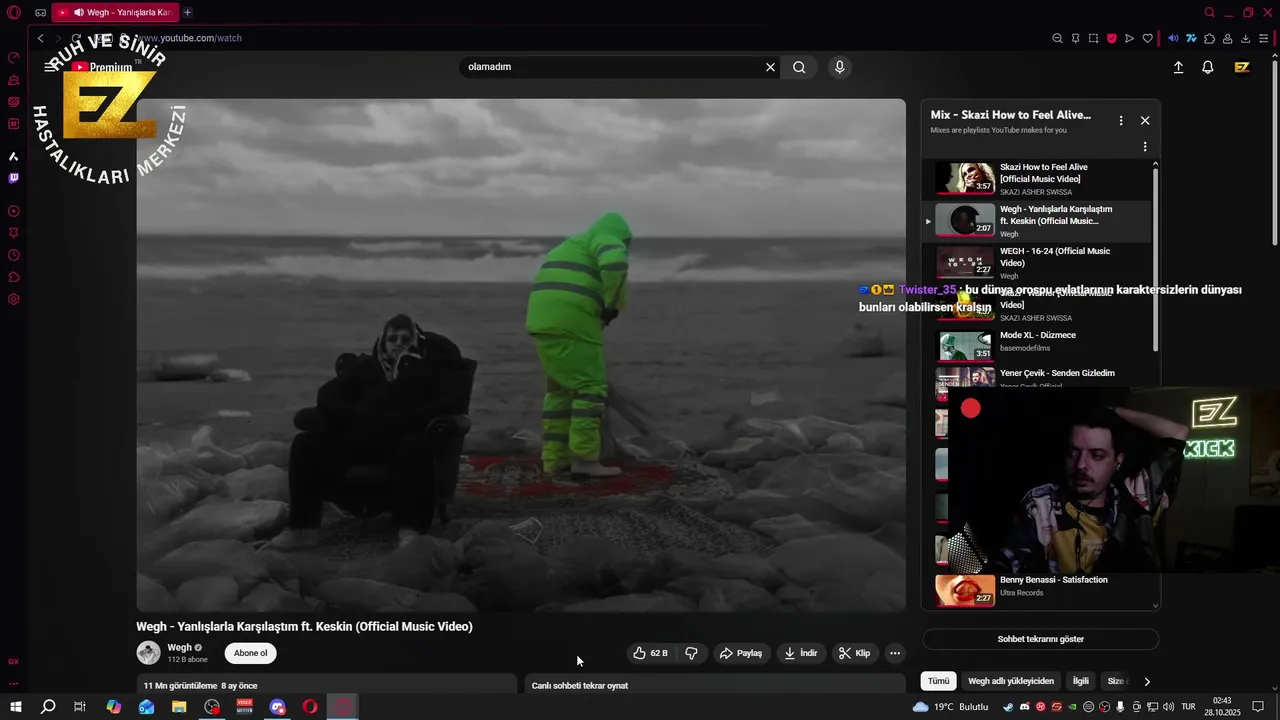Play 'Mode XL - Düzmece' from the playlist
Viewport: 1280px width, 720px height.
tap(1036, 346)
